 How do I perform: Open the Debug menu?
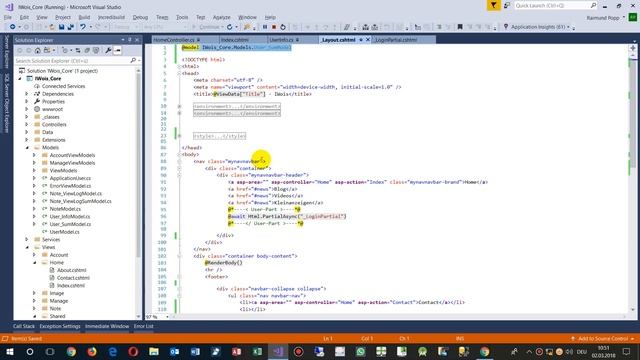tap(140, 17)
